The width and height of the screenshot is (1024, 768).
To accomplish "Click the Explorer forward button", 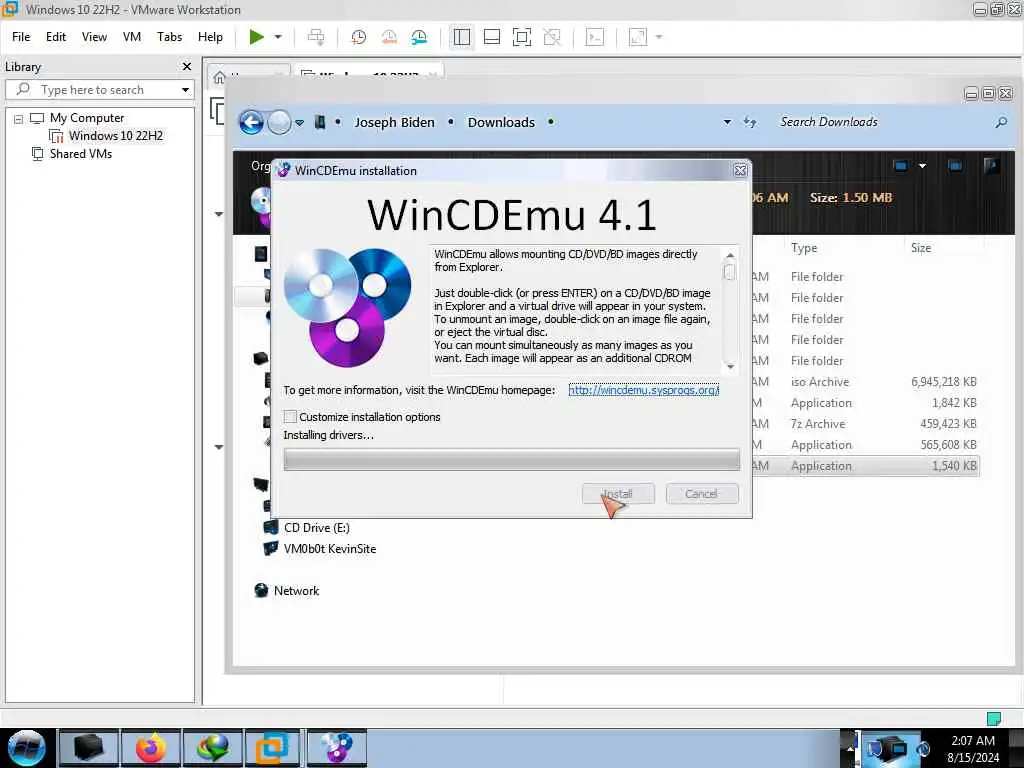I will click(280, 122).
